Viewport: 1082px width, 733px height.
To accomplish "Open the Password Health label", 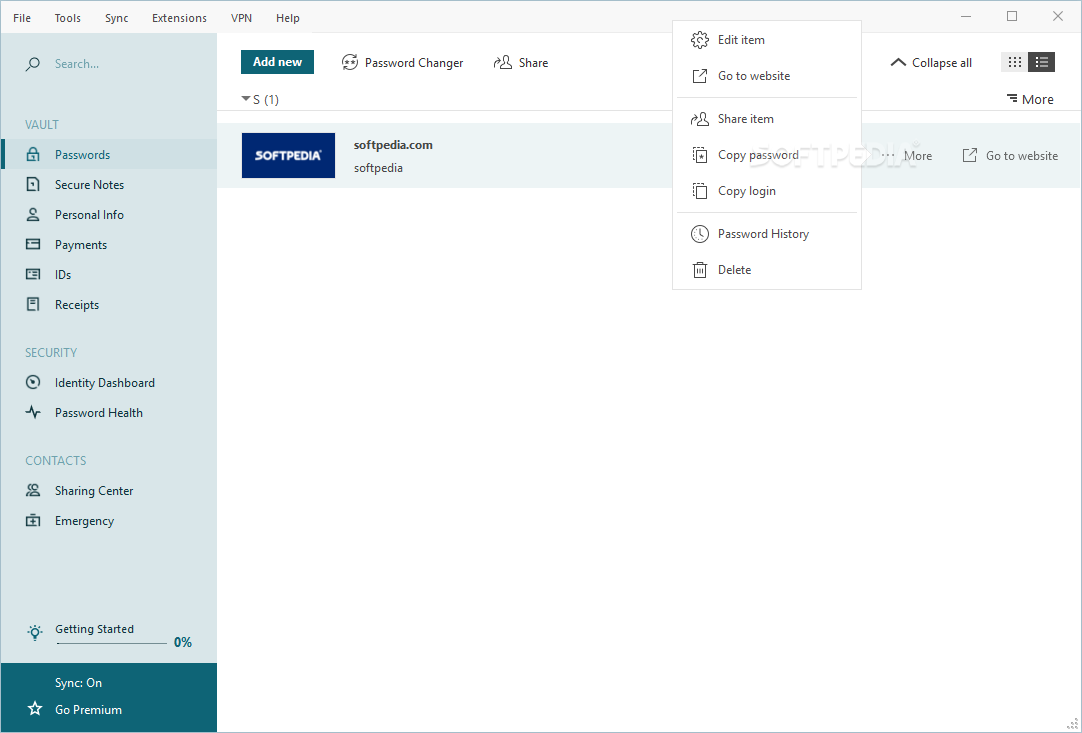I will pos(99,413).
